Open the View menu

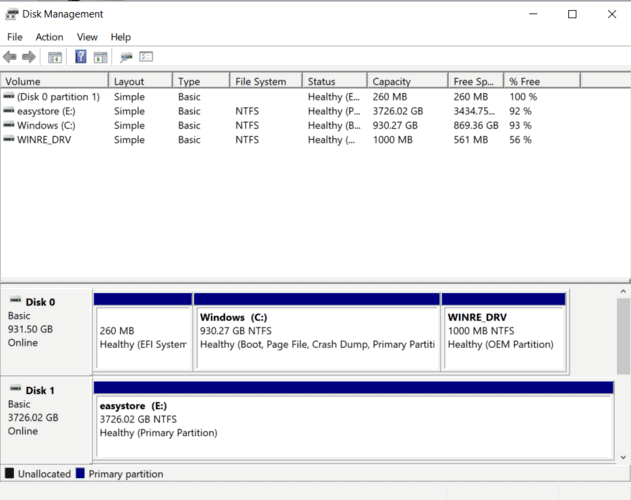coord(87,37)
